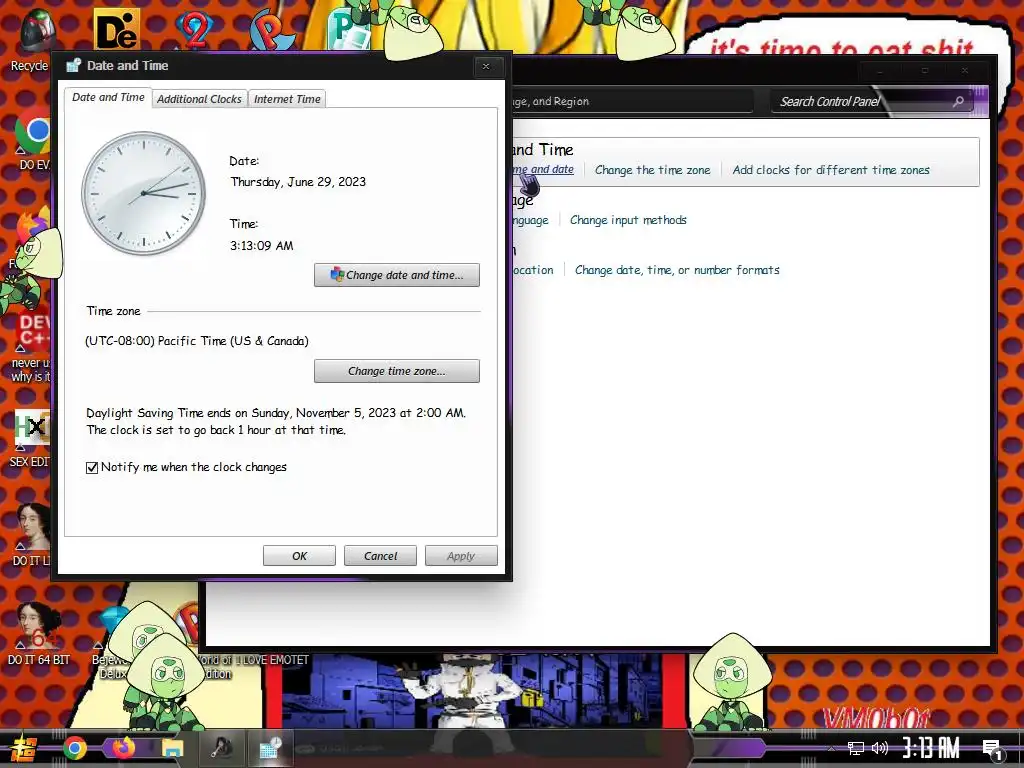This screenshot has height=768, width=1024.
Task: Open the network tray icon
Action: click(856, 748)
